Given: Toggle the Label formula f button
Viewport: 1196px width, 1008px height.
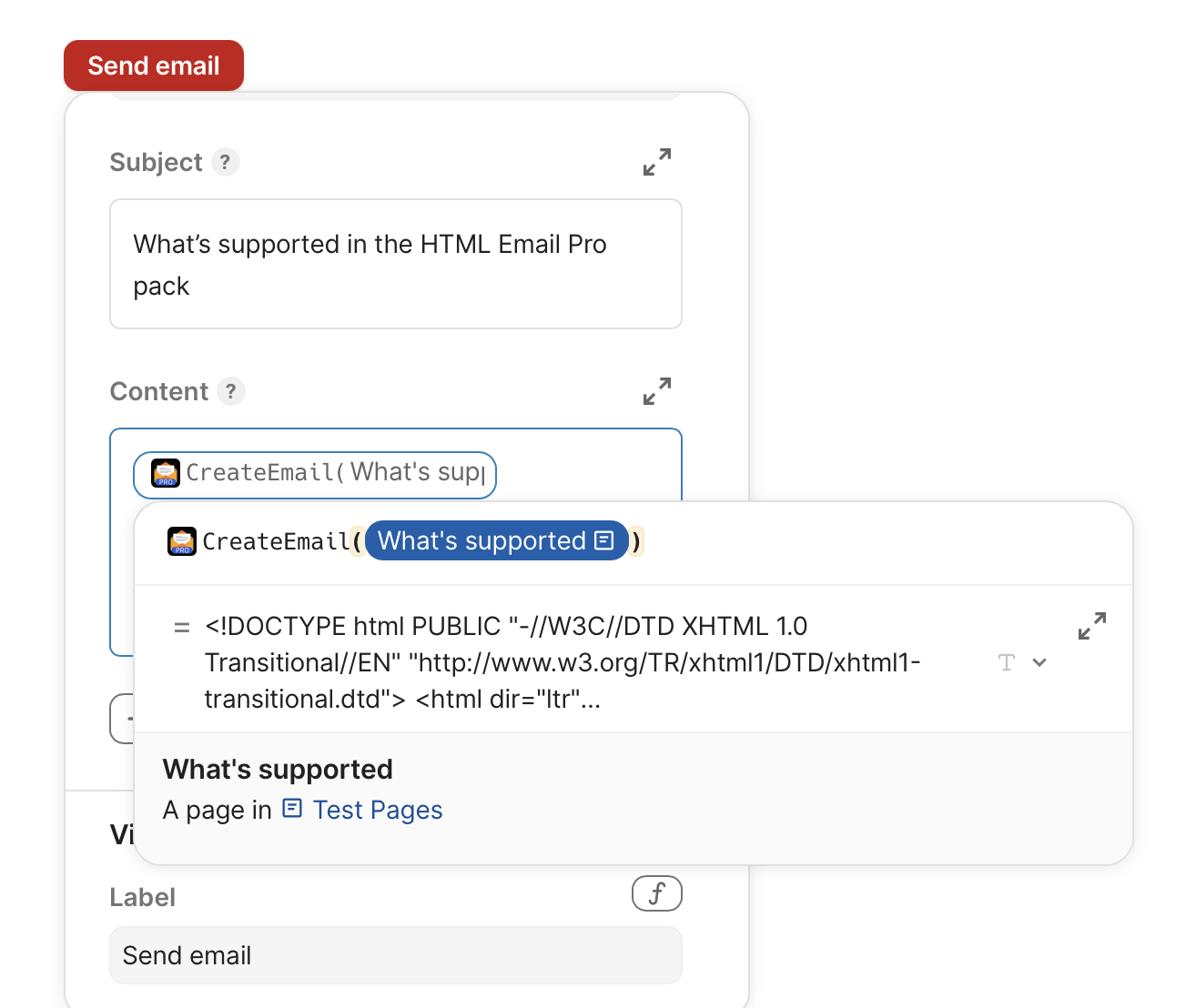Looking at the screenshot, I should pyautogui.click(x=657, y=893).
